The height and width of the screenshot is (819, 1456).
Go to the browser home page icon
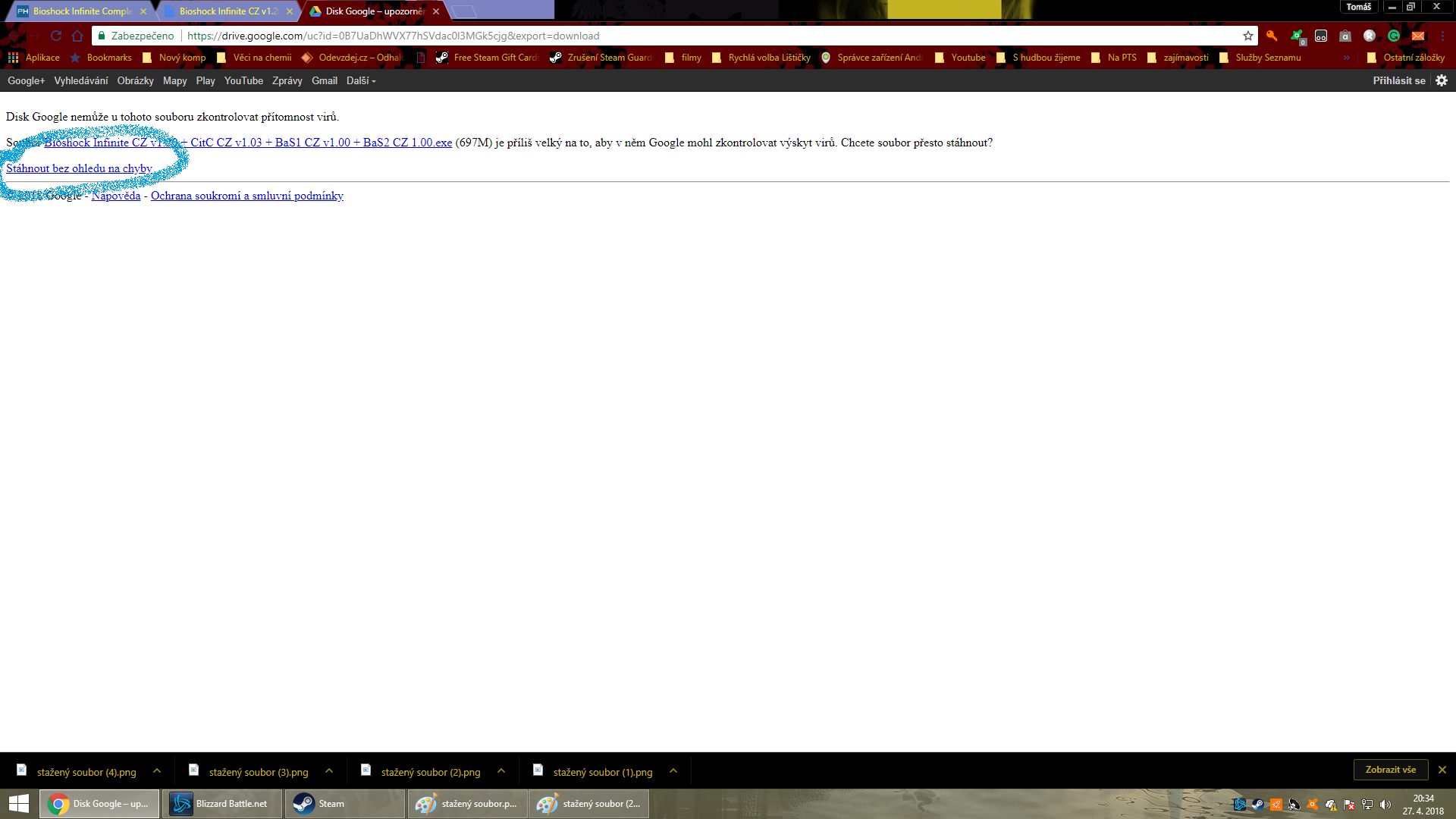point(77,36)
